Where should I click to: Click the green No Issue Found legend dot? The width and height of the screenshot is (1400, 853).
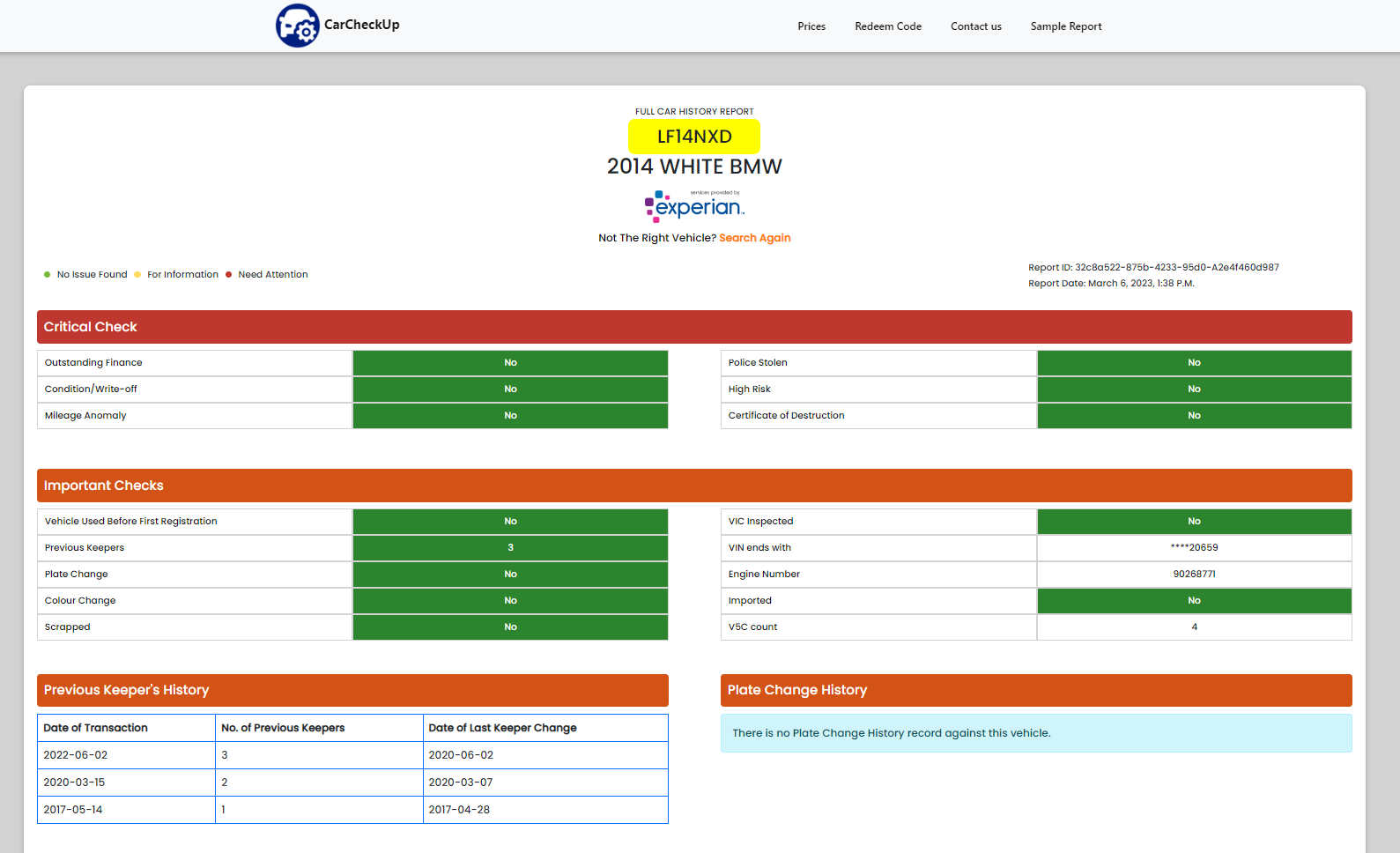tap(48, 275)
